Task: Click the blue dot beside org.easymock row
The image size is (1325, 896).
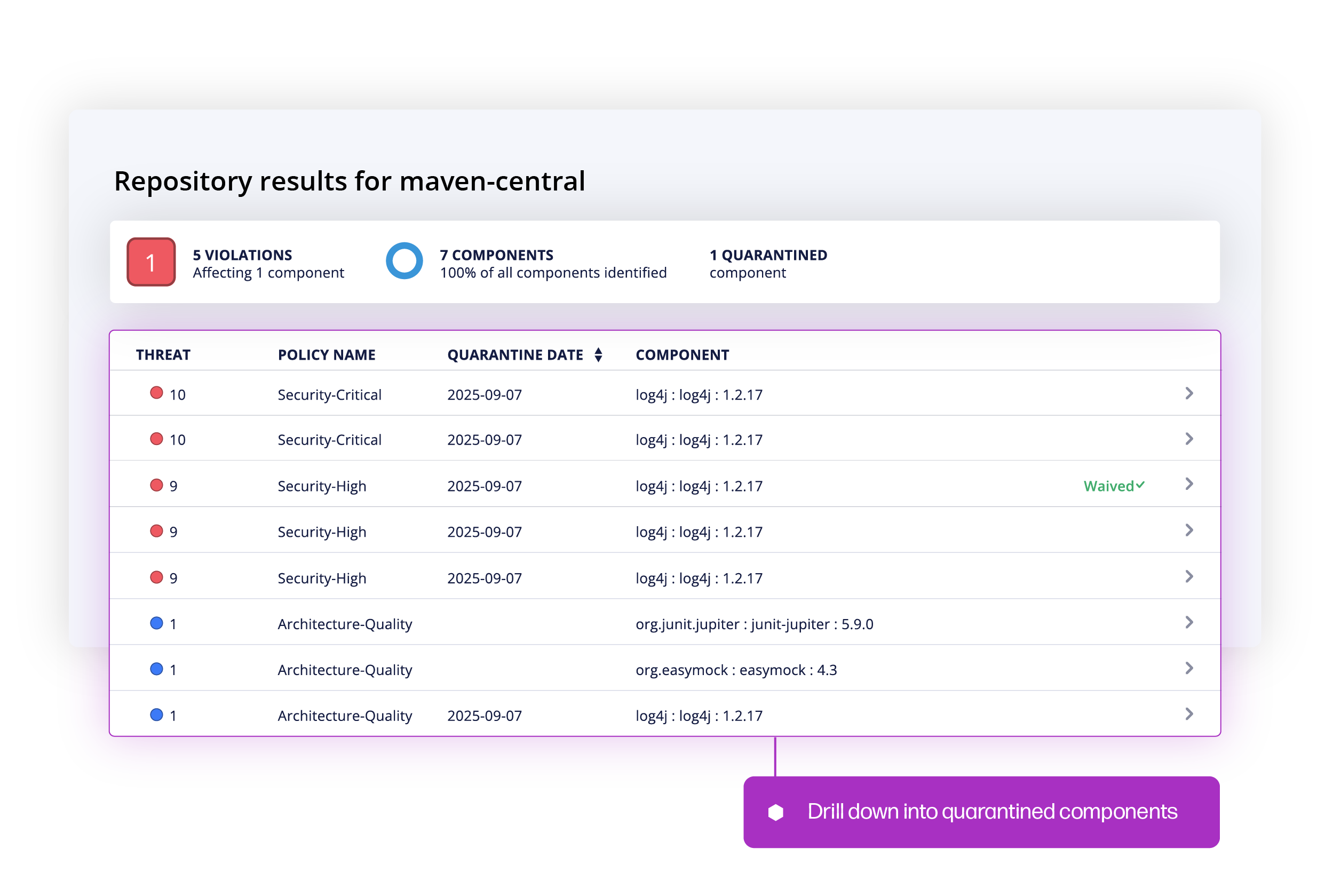Action: (156, 669)
